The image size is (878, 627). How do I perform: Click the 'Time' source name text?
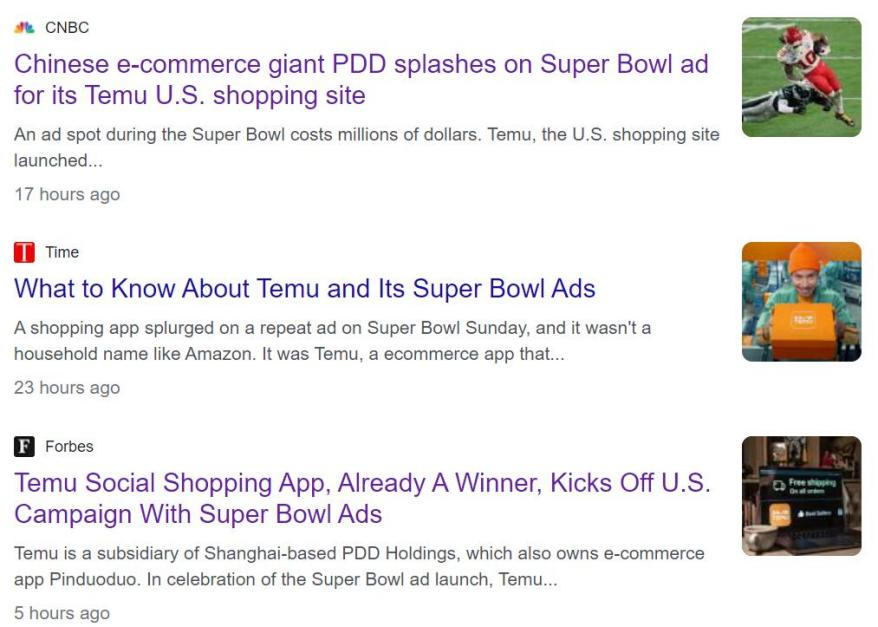click(x=62, y=252)
